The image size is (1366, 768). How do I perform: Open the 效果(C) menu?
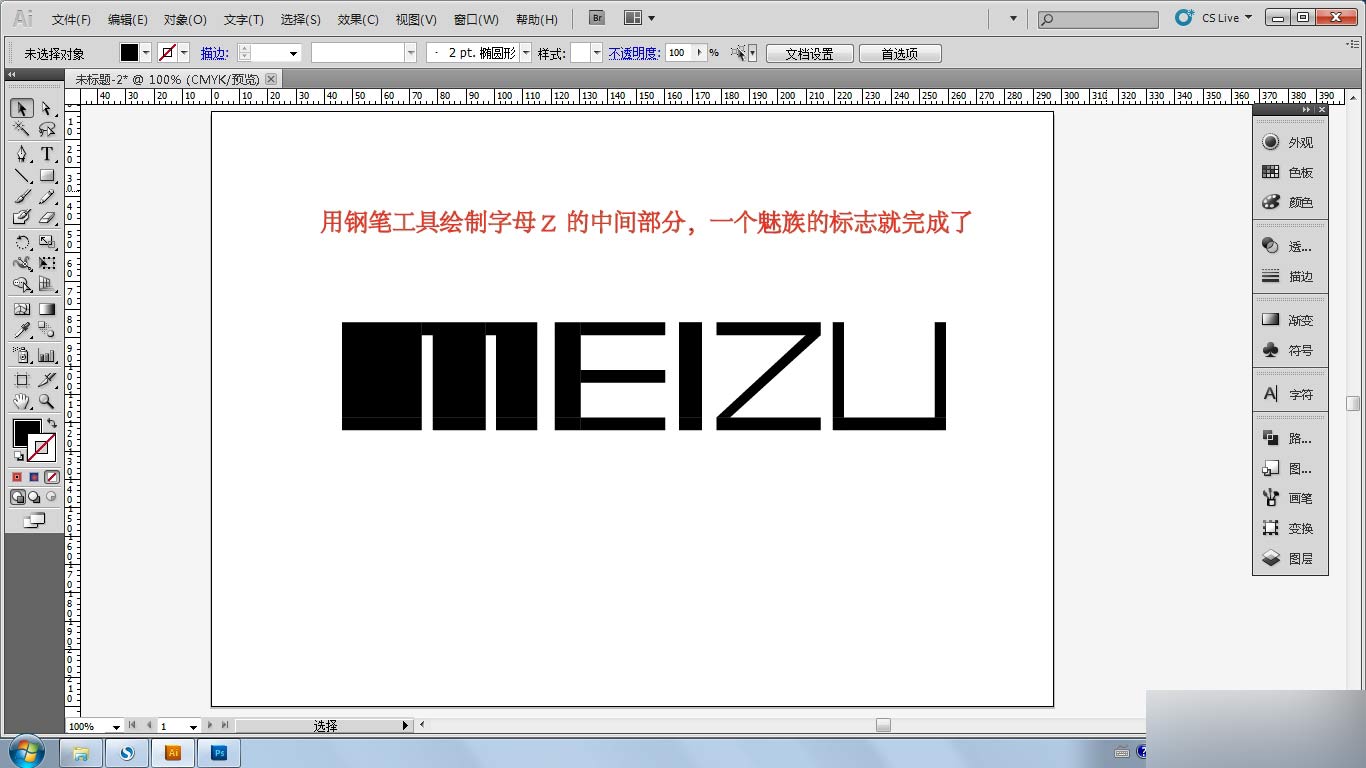[x=358, y=19]
